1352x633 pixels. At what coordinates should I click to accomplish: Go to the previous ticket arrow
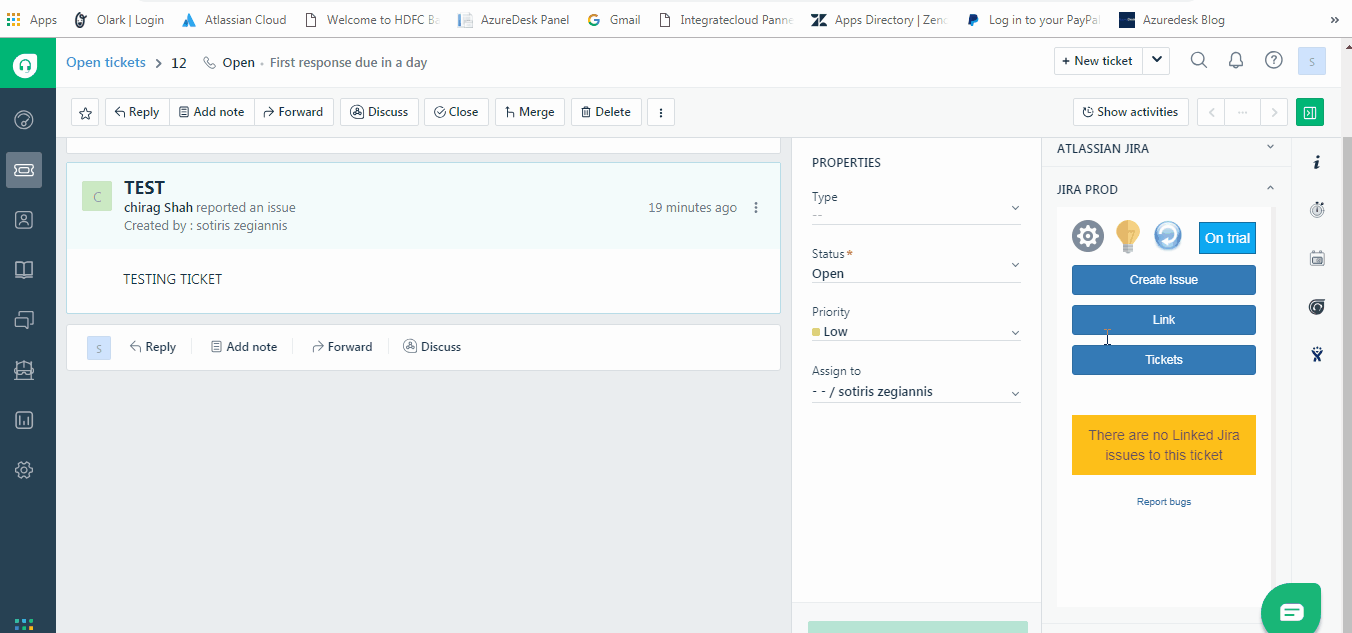coord(1212,112)
